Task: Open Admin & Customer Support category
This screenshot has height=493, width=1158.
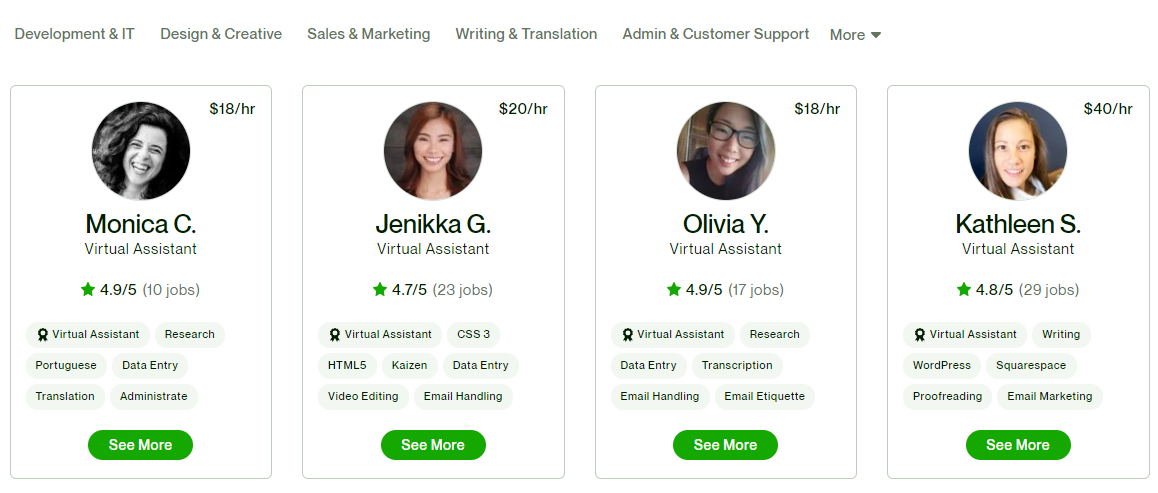Action: coord(716,34)
